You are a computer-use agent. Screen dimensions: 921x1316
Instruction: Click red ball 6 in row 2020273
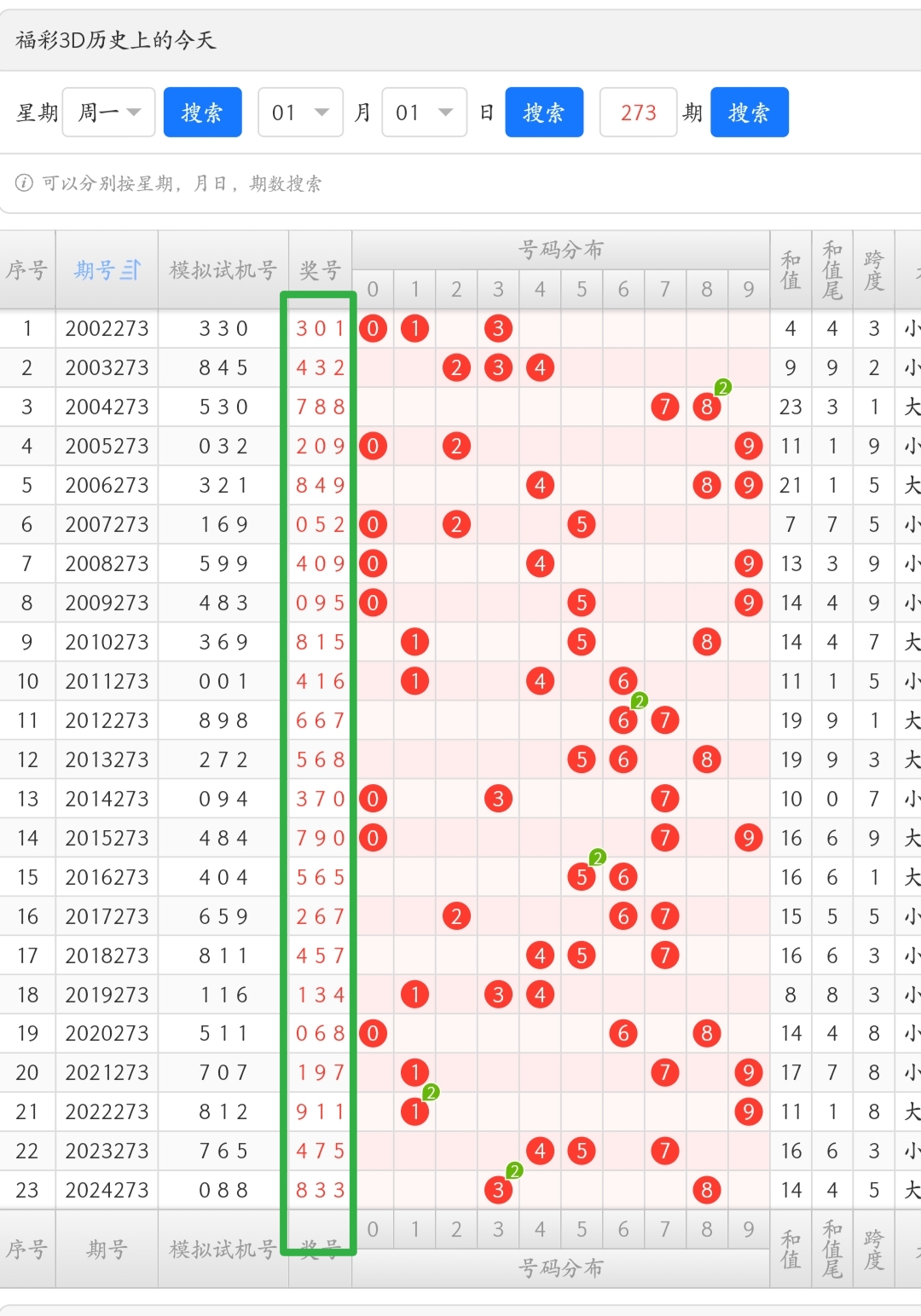pyautogui.click(x=623, y=1033)
